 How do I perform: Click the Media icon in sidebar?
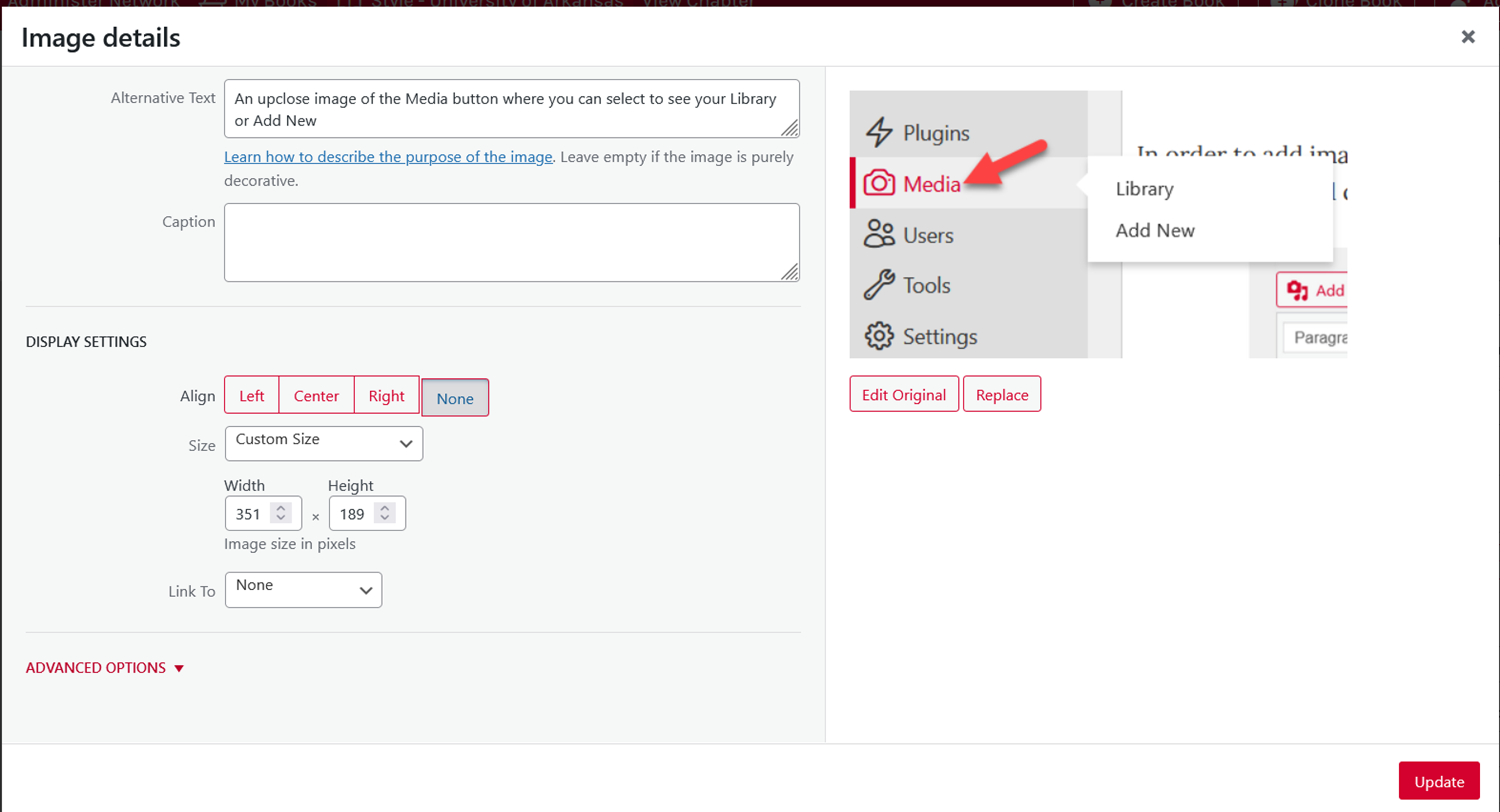878,183
